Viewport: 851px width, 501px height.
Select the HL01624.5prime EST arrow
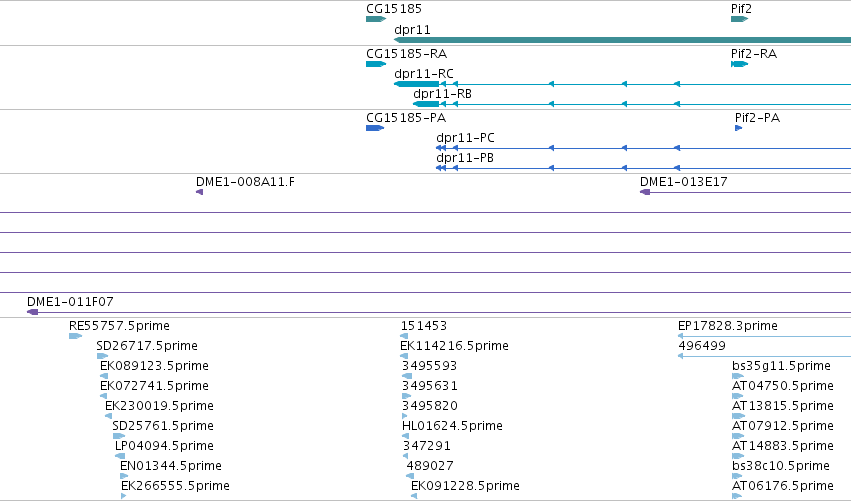click(x=405, y=436)
